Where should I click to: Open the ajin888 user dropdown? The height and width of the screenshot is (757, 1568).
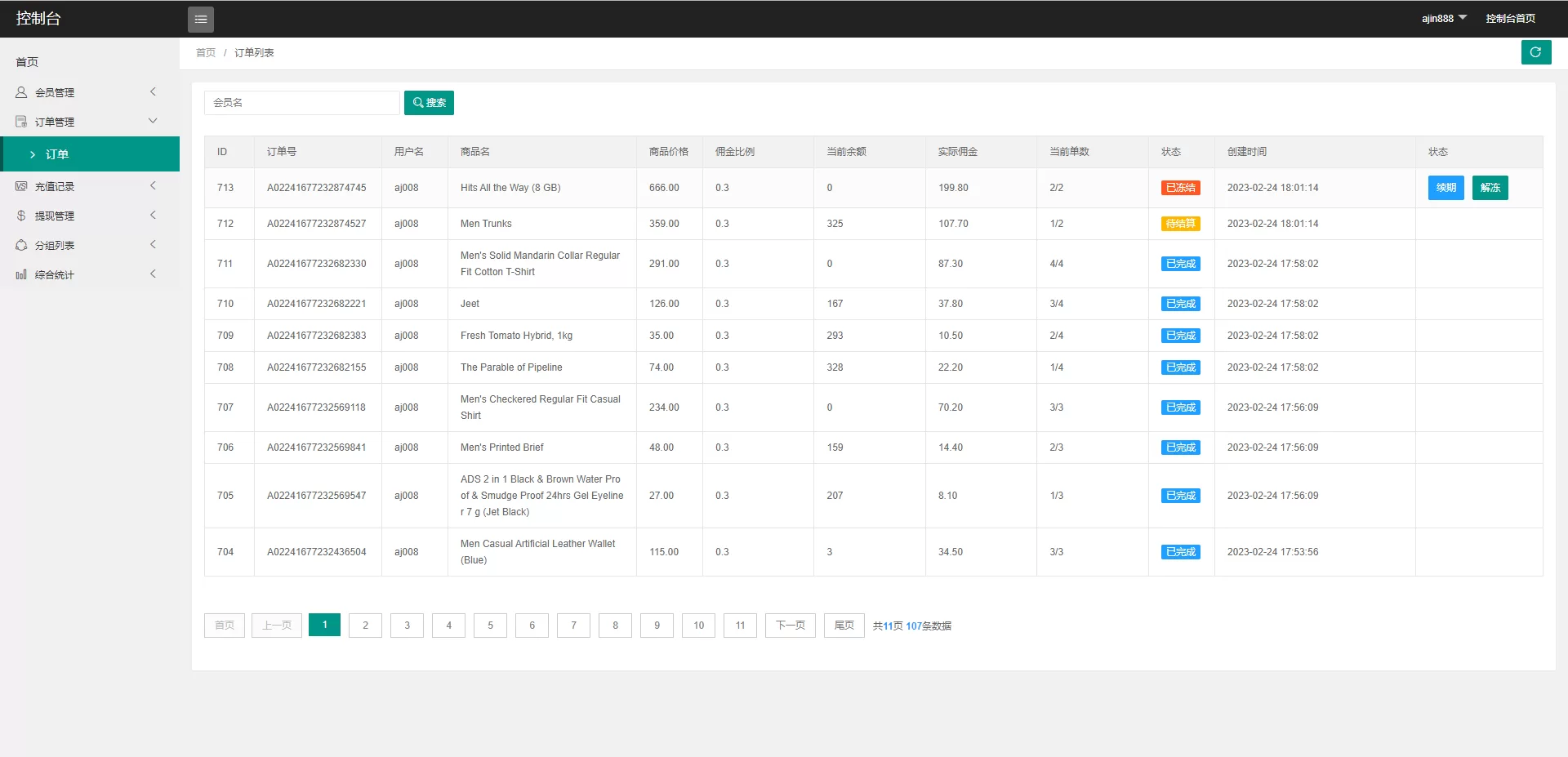tap(1444, 18)
